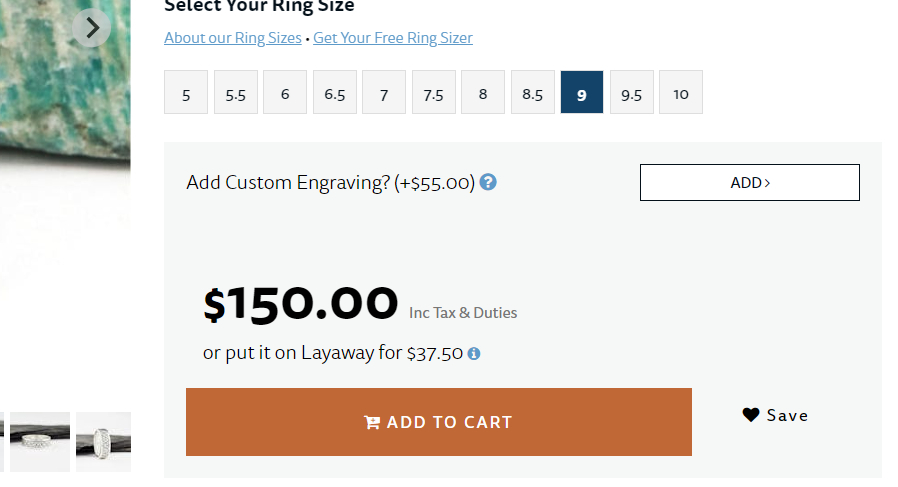The width and height of the screenshot is (898, 487).
Task: Open Get Your Free Ring Sizer link
Action: click(393, 38)
